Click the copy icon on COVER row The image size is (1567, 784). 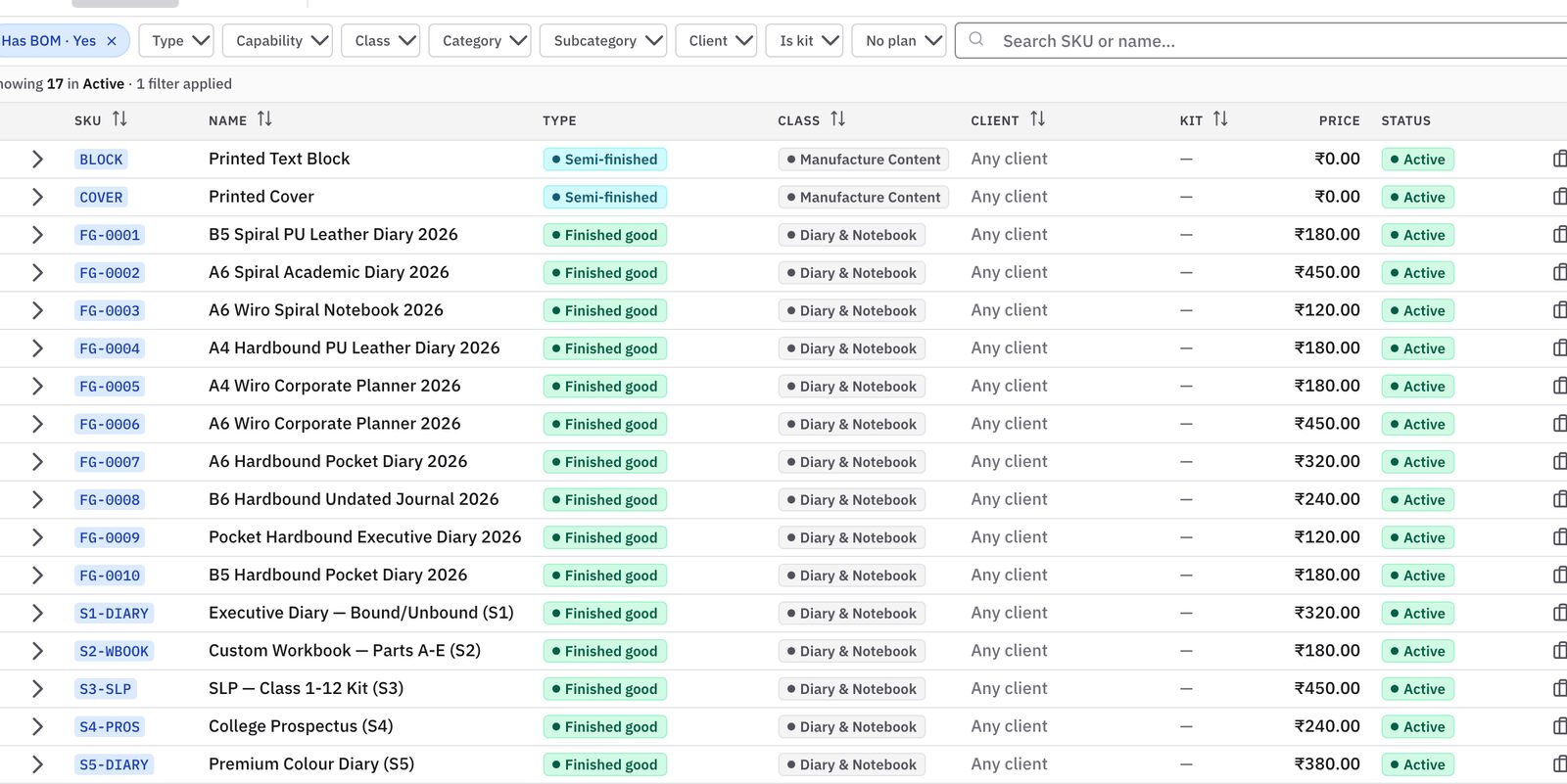pyautogui.click(x=1559, y=197)
